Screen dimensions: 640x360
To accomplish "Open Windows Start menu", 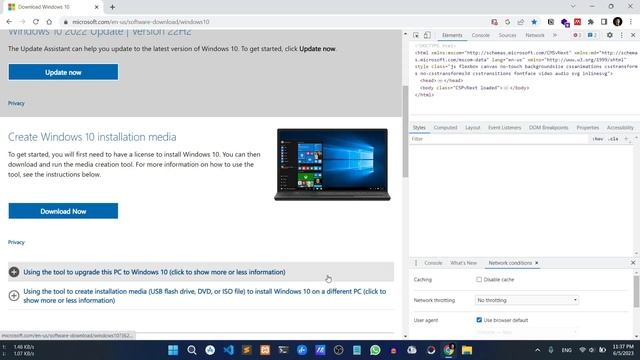I will click(x=173, y=350).
